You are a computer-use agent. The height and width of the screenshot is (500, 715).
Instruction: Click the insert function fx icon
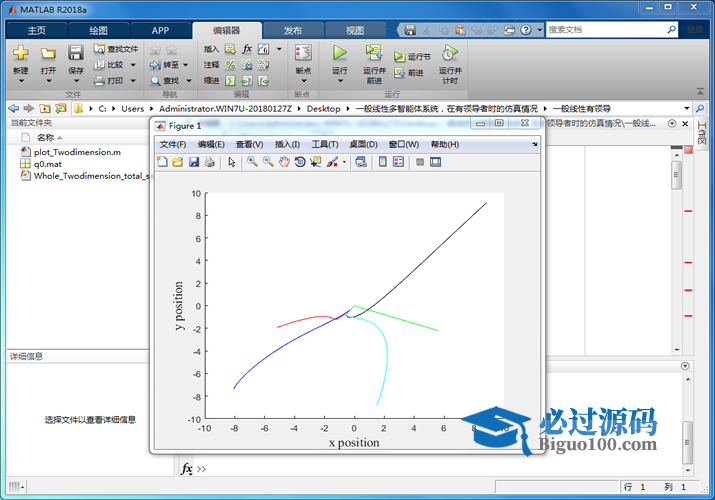(247, 49)
